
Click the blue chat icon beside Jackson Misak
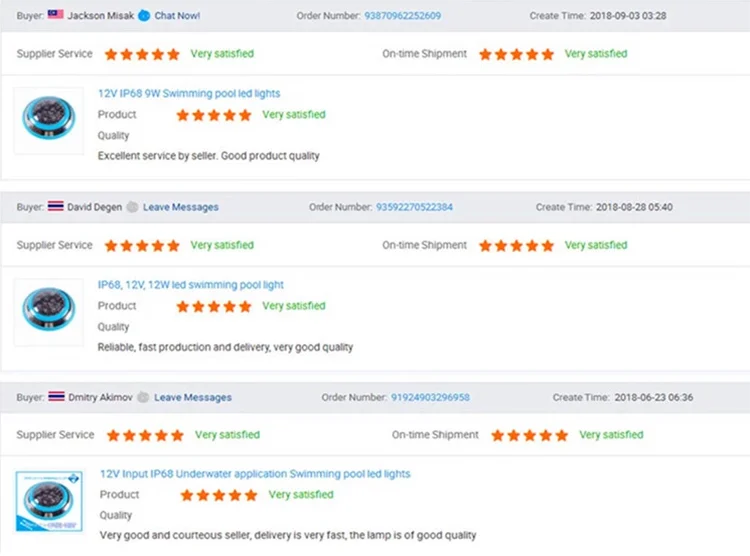point(146,16)
